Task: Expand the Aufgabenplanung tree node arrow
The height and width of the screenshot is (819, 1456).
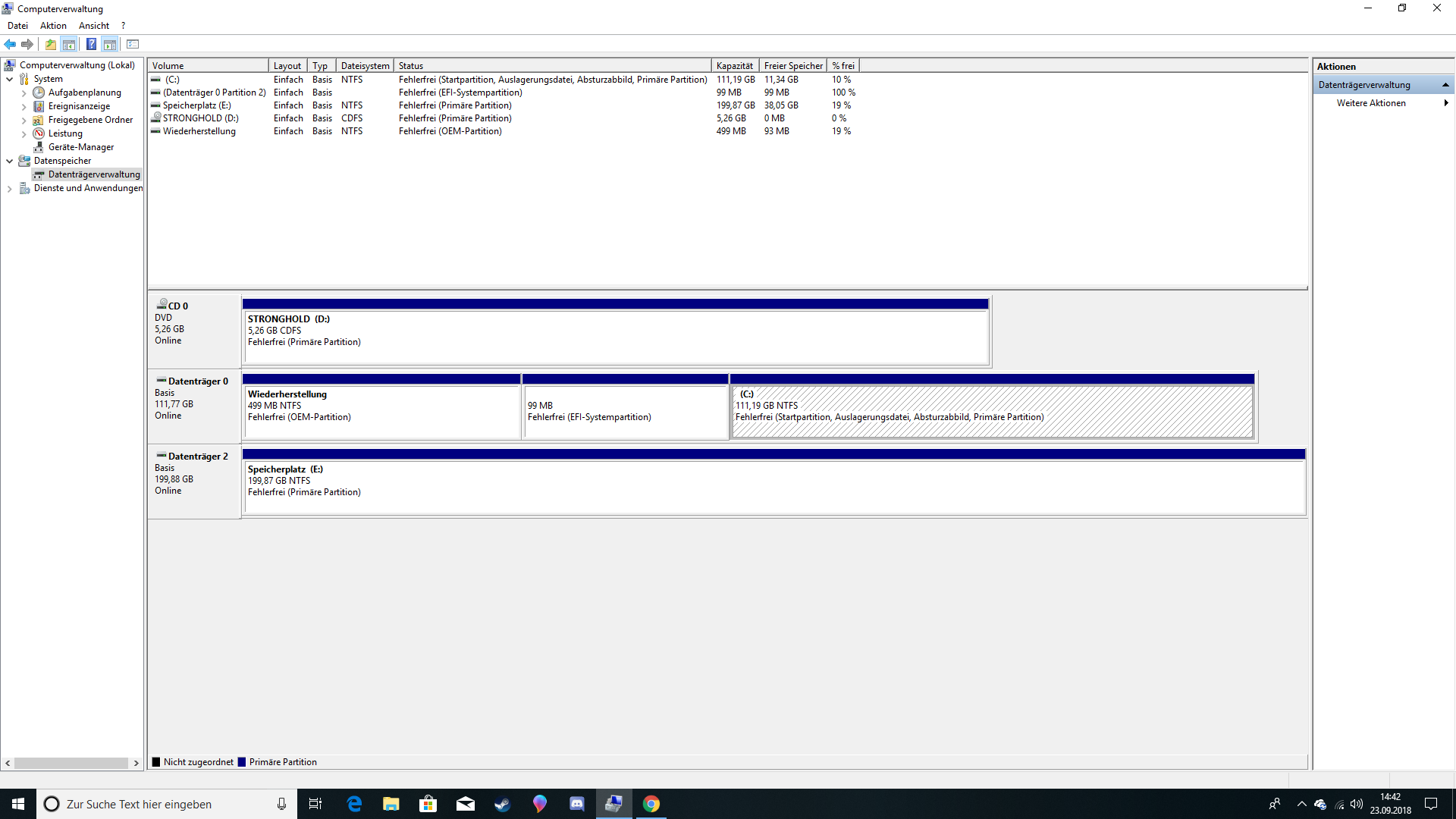Action: tap(24, 93)
